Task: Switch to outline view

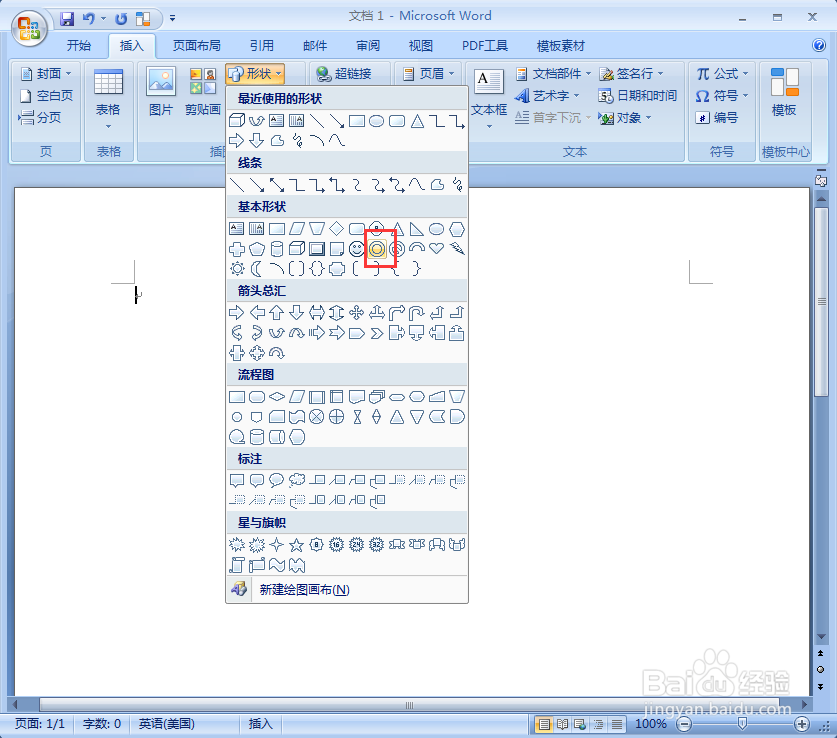Action: [598, 724]
